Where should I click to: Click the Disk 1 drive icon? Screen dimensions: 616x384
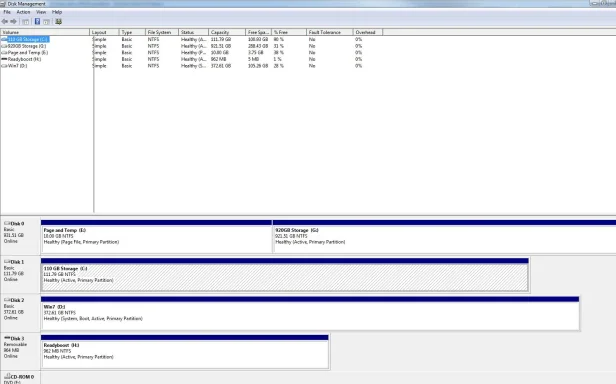(7, 261)
